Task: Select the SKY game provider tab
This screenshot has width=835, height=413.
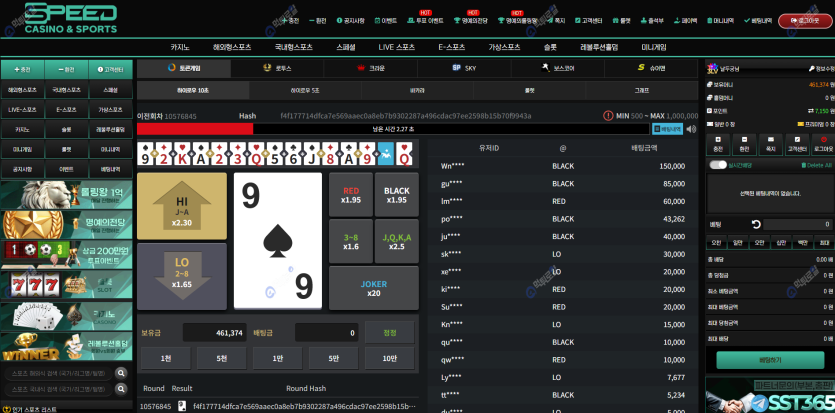Action: [x=464, y=68]
